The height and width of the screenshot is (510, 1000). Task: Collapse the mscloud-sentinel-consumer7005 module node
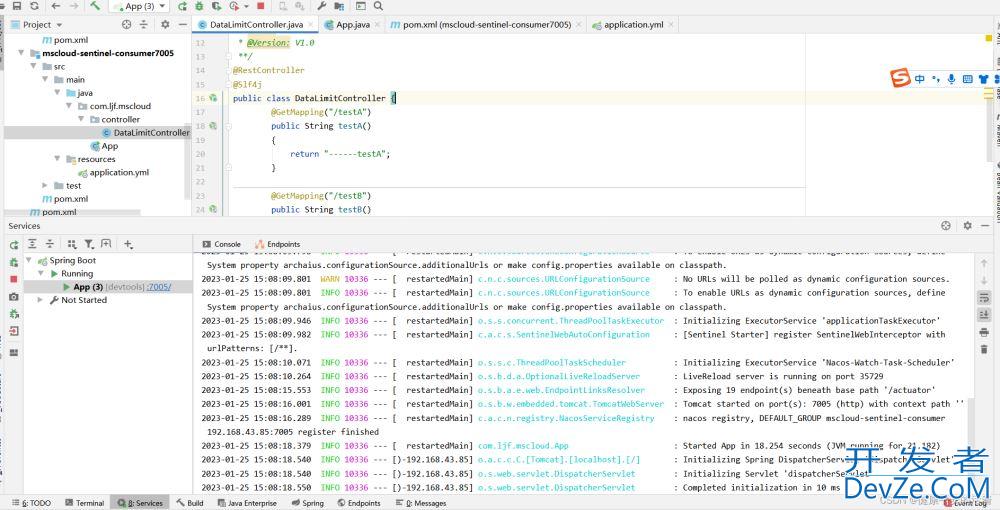coord(22,53)
